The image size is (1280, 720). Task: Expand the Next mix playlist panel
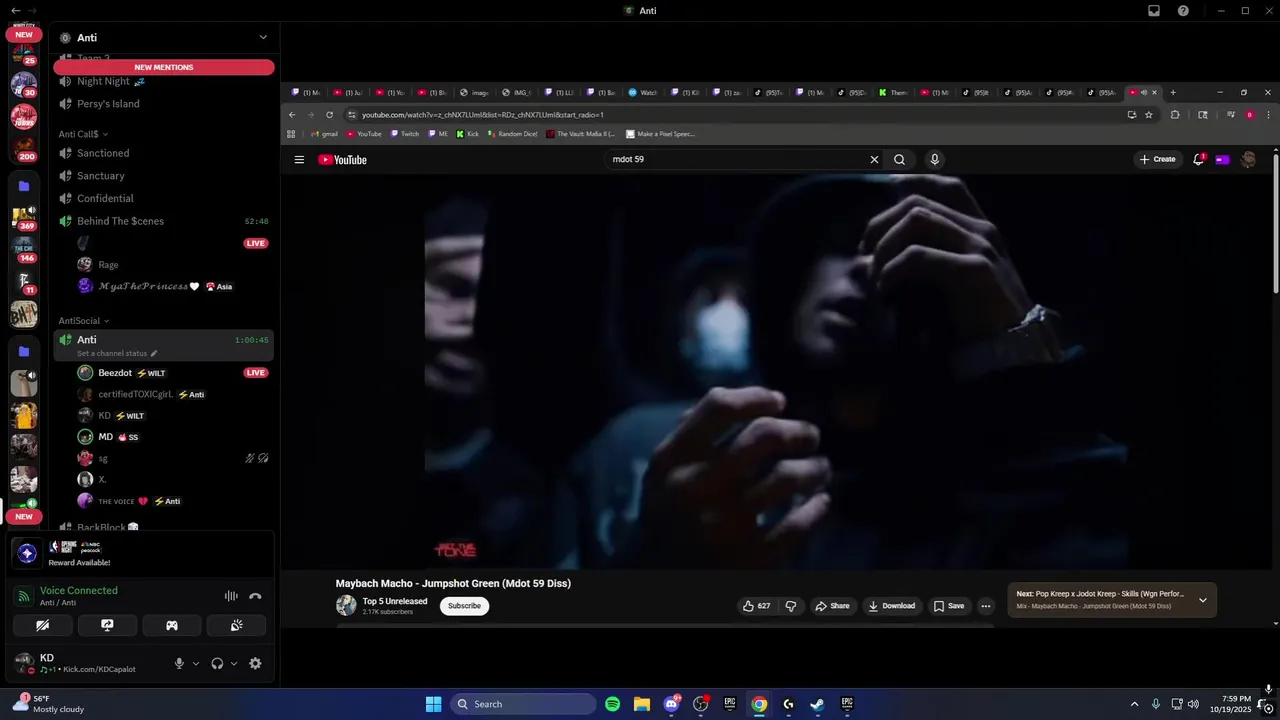[1202, 600]
